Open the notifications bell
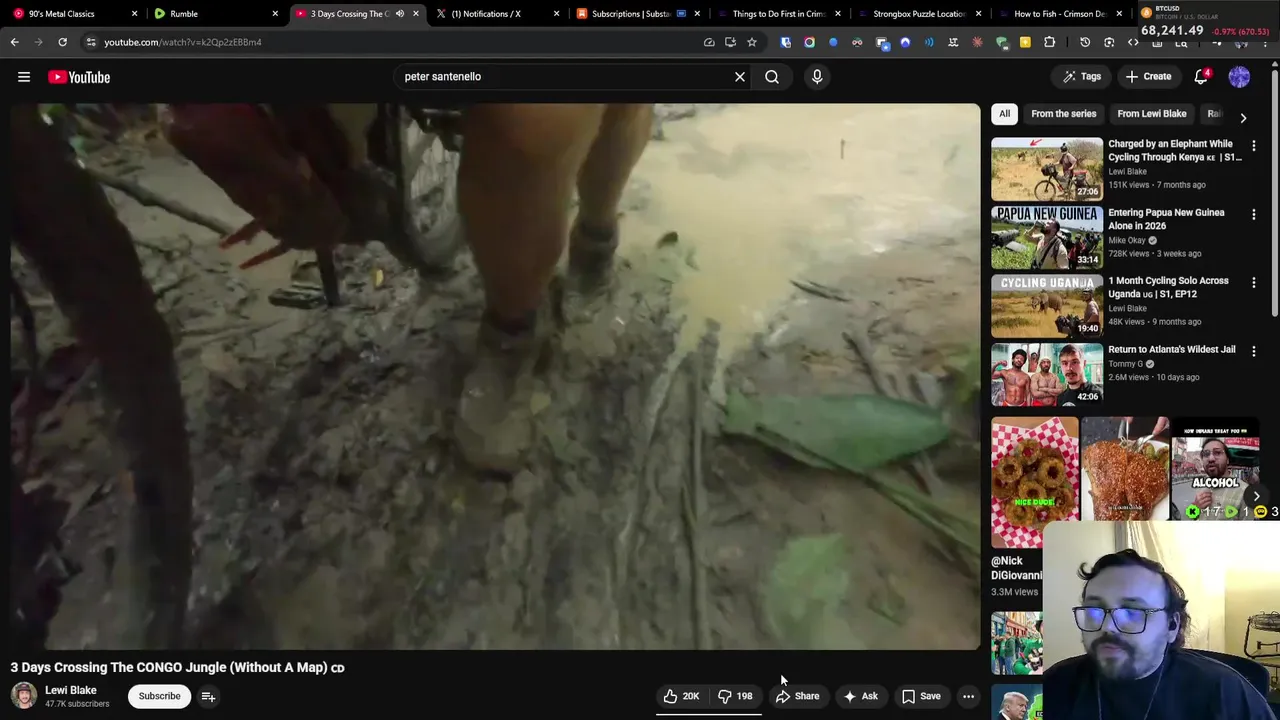This screenshot has height=720, width=1280. [1202, 77]
